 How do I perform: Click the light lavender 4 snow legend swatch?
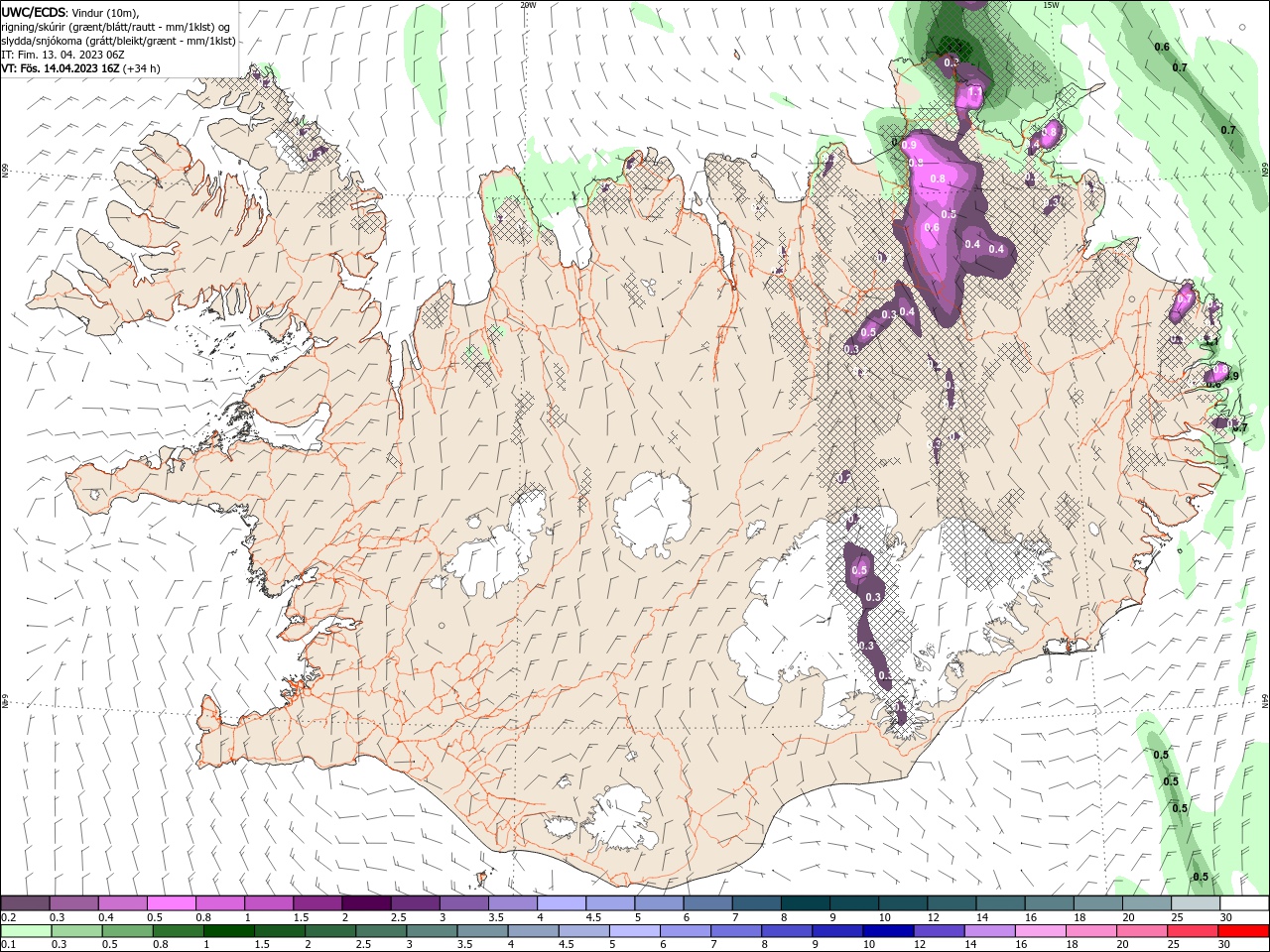(x=561, y=903)
